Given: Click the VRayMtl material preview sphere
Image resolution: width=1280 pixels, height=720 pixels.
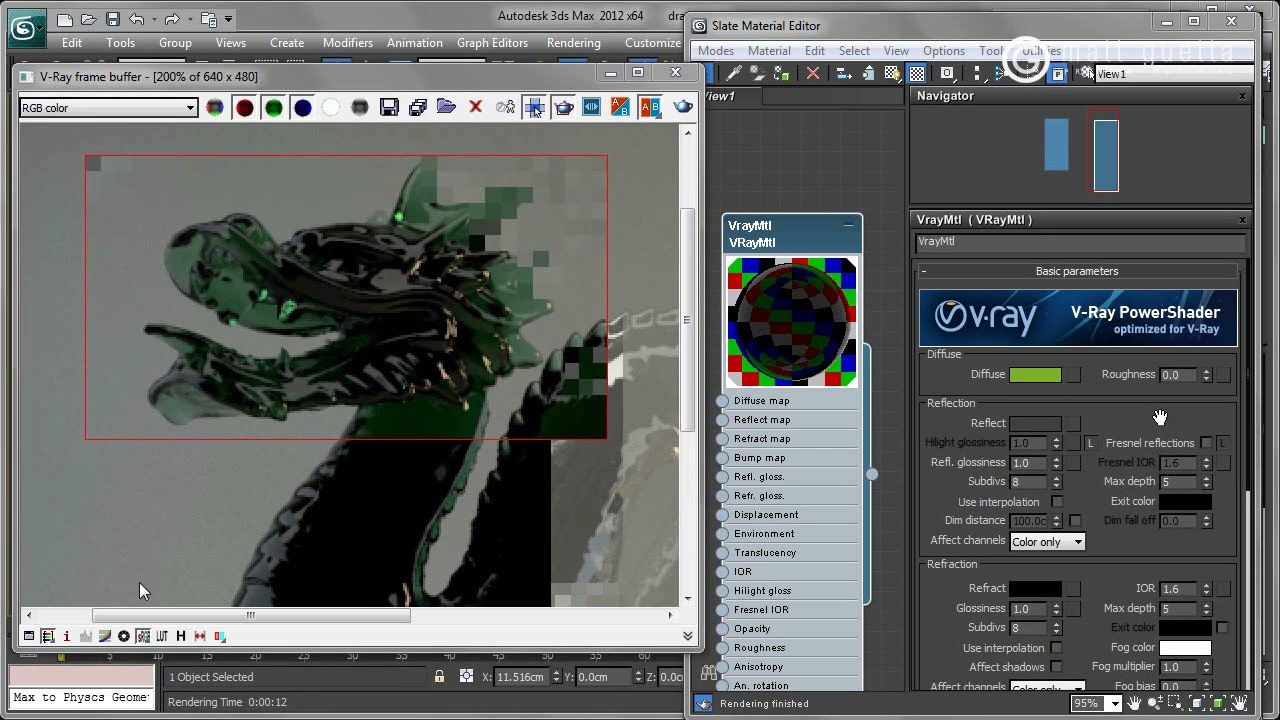Looking at the screenshot, I should [791, 322].
